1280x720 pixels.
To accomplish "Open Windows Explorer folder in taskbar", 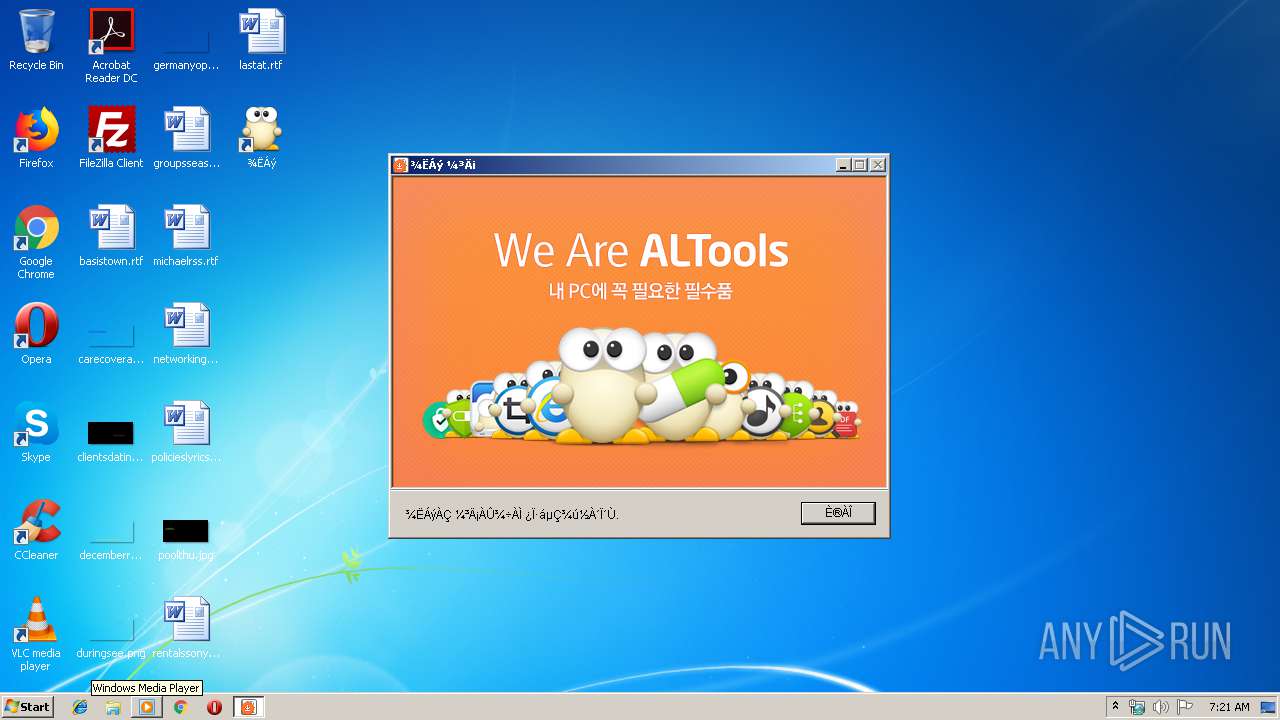I will coord(113,707).
